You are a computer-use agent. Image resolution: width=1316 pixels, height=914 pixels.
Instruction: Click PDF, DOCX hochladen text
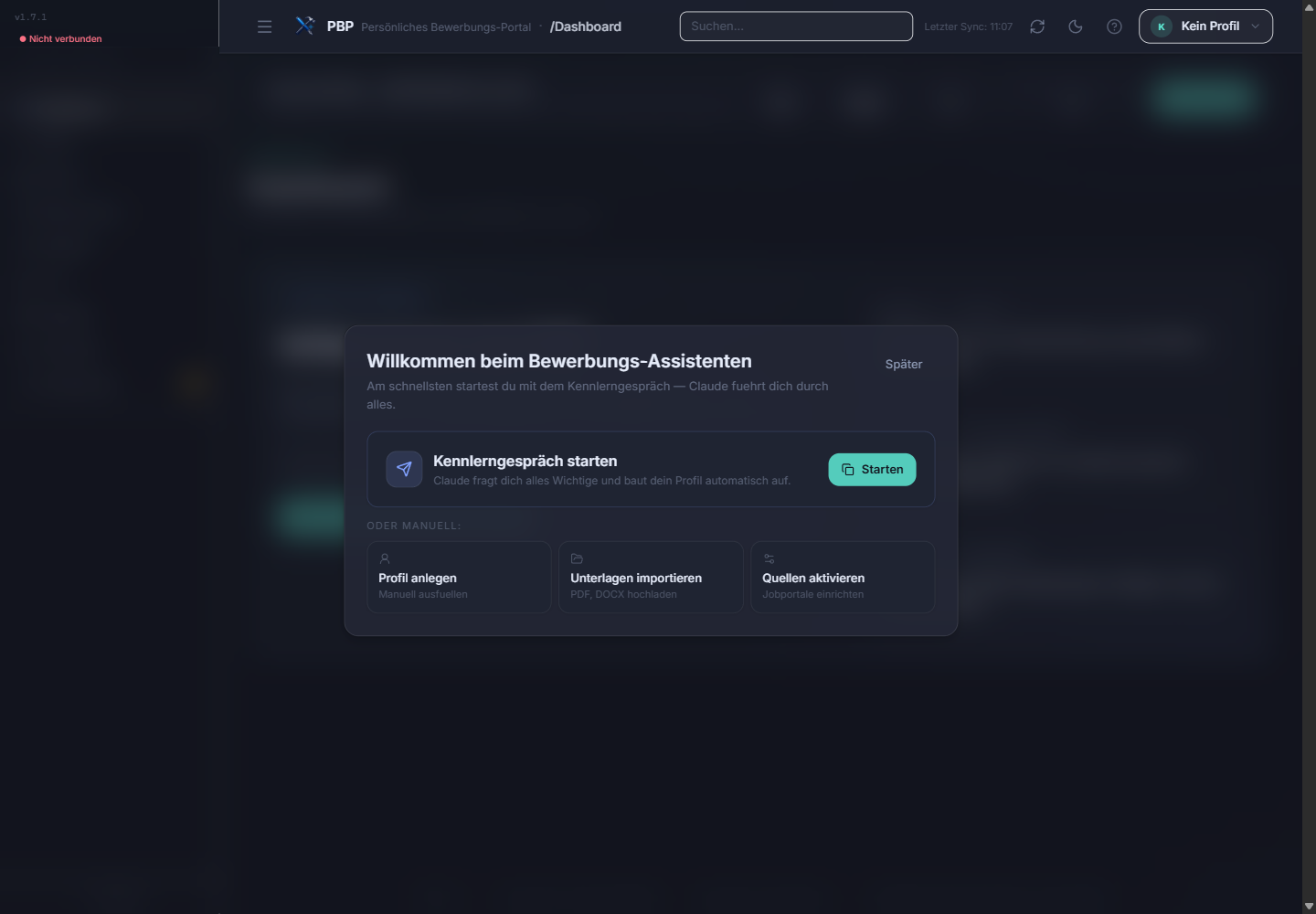coord(623,594)
